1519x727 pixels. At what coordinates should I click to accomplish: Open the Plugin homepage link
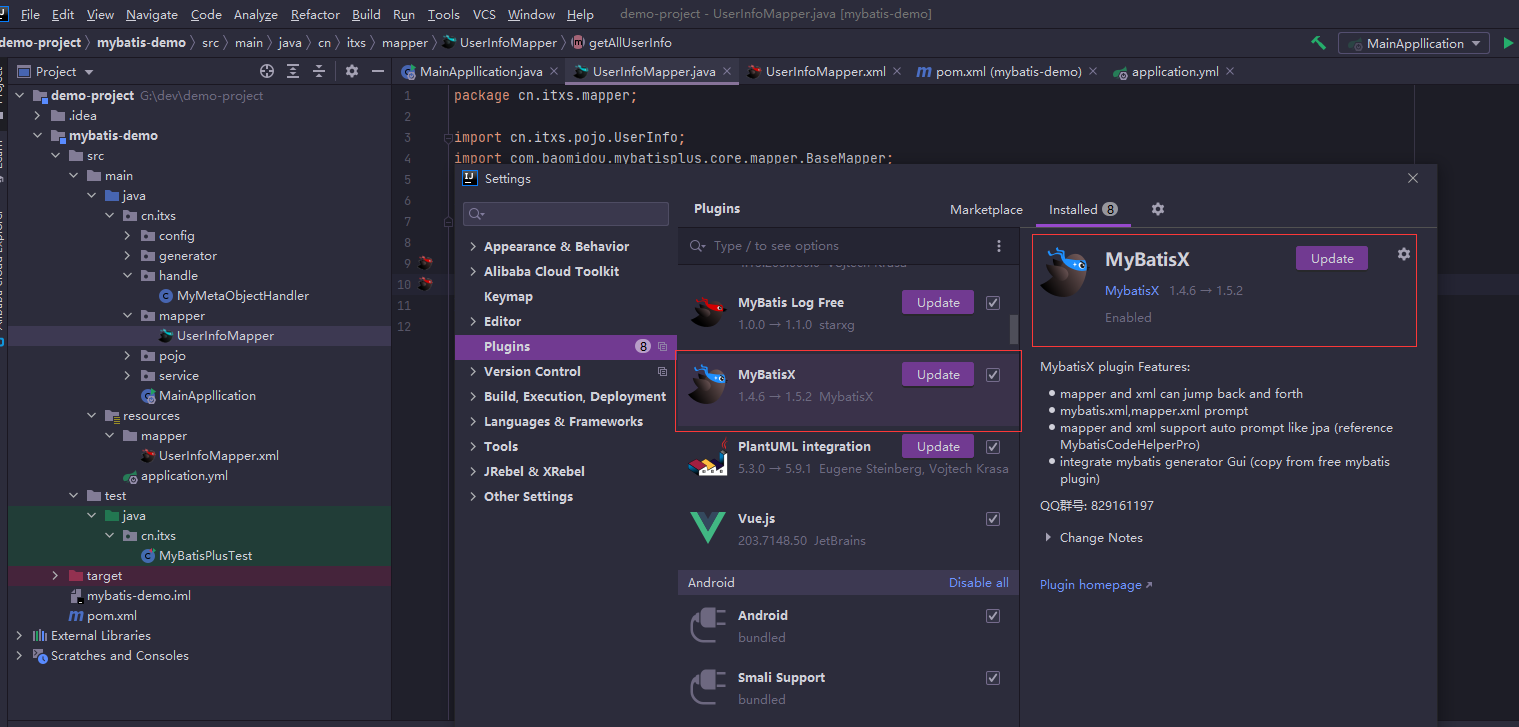pyautogui.click(x=1096, y=585)
